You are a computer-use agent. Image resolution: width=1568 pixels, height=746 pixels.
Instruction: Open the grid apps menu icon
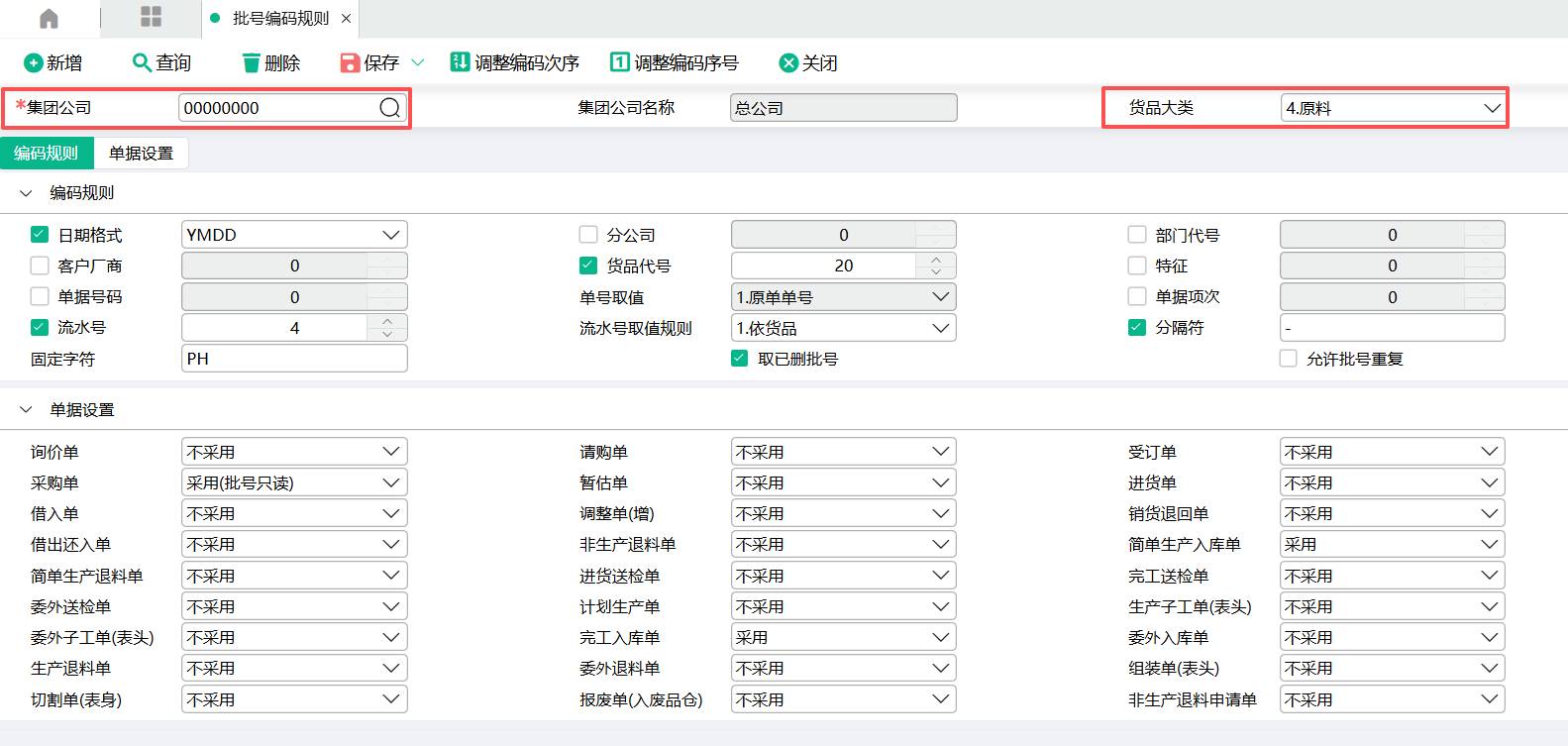(151, 17)
